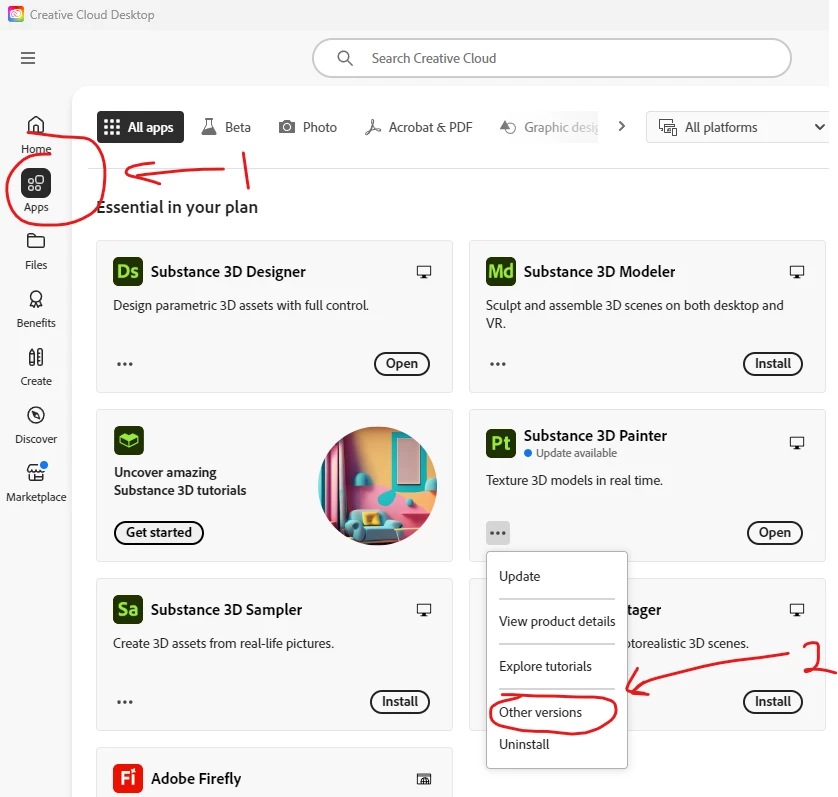Open Substance 3D Designer

coord(401,363)
